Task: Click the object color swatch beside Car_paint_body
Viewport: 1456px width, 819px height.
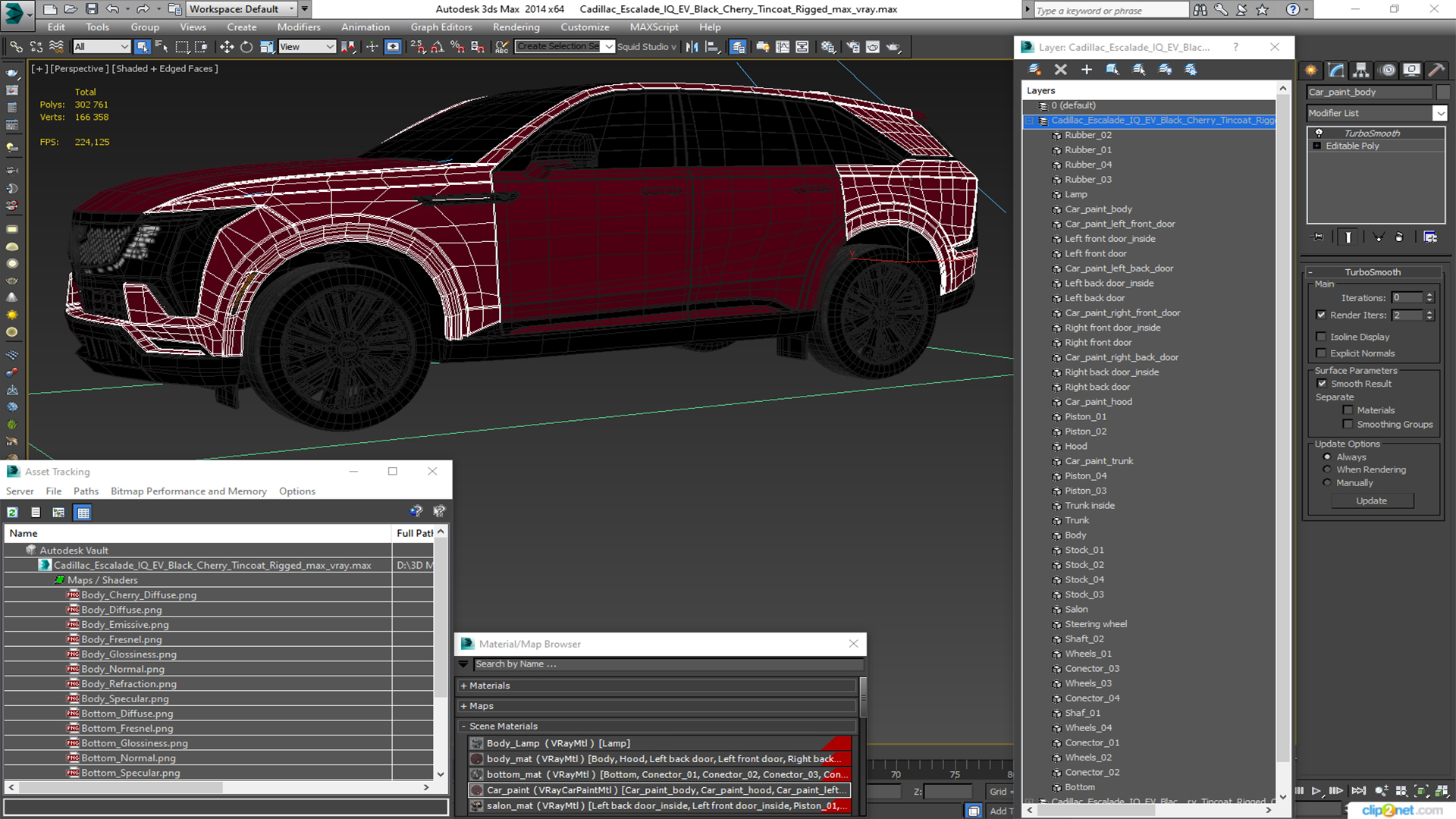Action: [x=1443, y=92]
